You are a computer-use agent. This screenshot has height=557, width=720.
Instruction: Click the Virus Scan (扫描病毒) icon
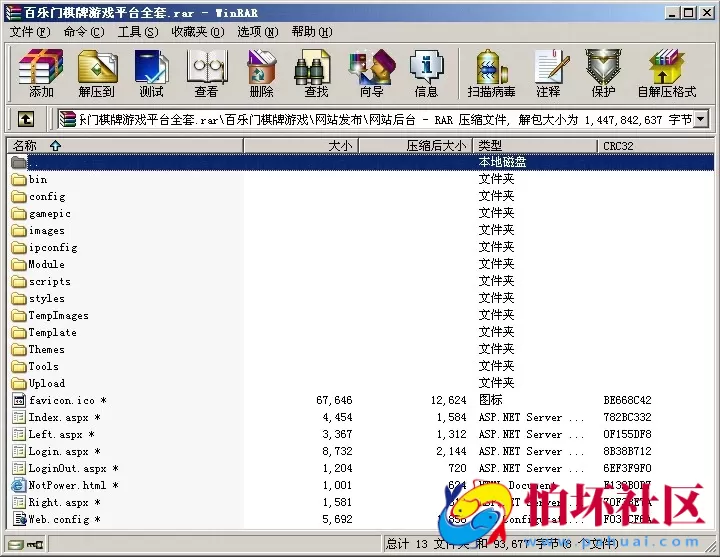(491, 73)
